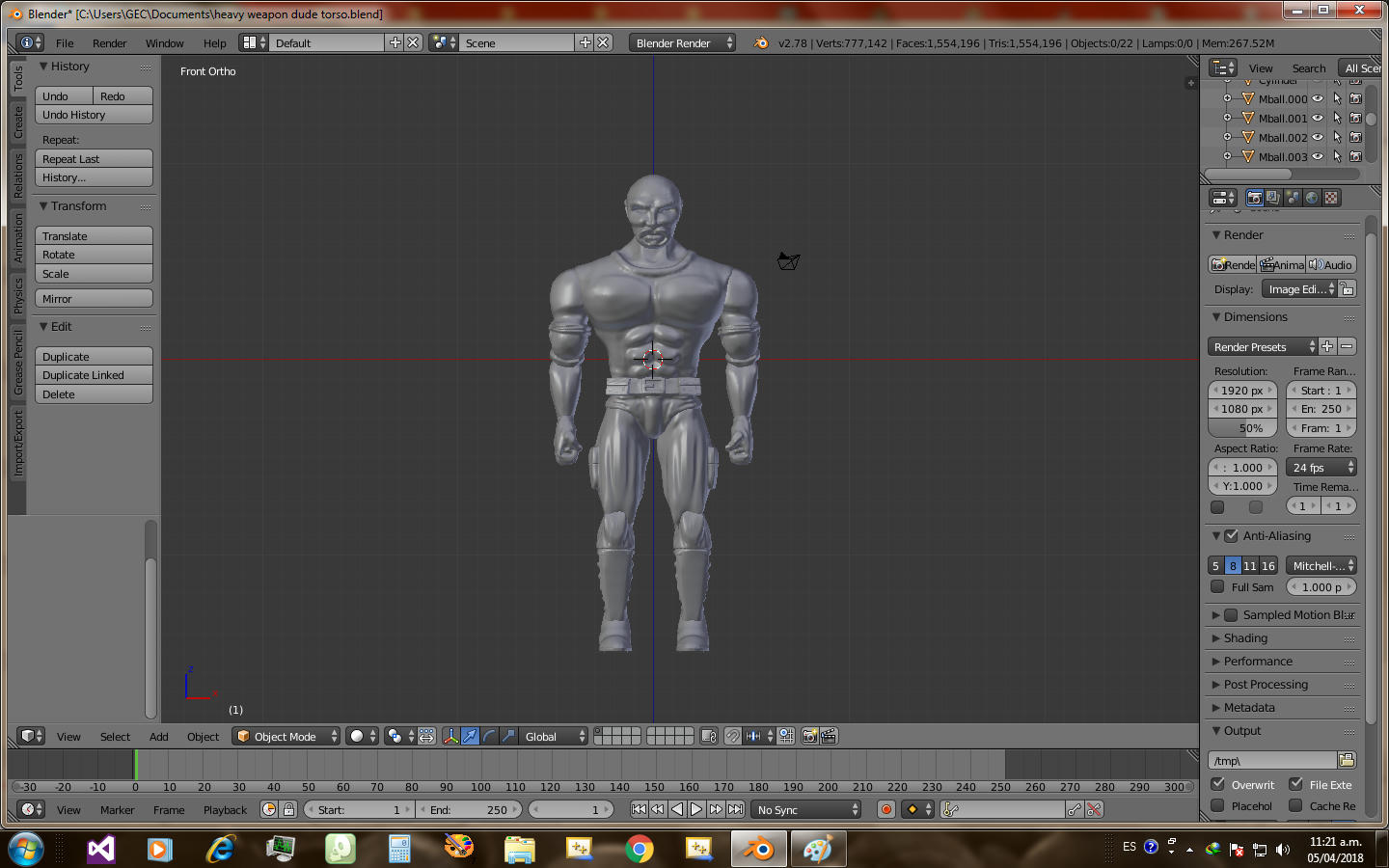Open the Help menu
This screenshot has width=1389, height=868.
point(214,42)
